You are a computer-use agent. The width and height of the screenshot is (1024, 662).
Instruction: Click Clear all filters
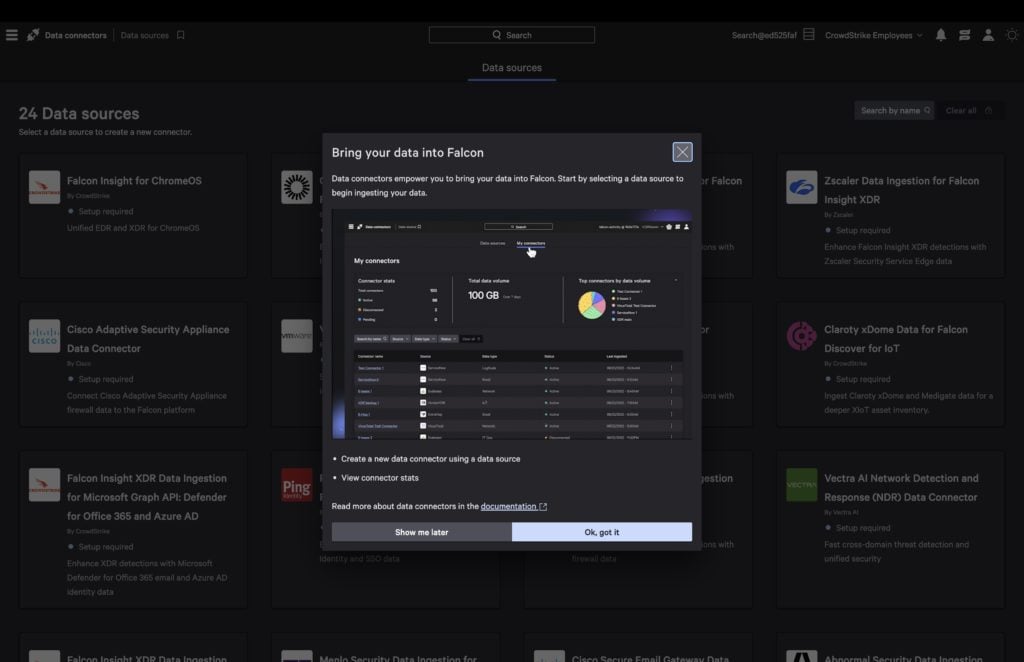(961, 110)
